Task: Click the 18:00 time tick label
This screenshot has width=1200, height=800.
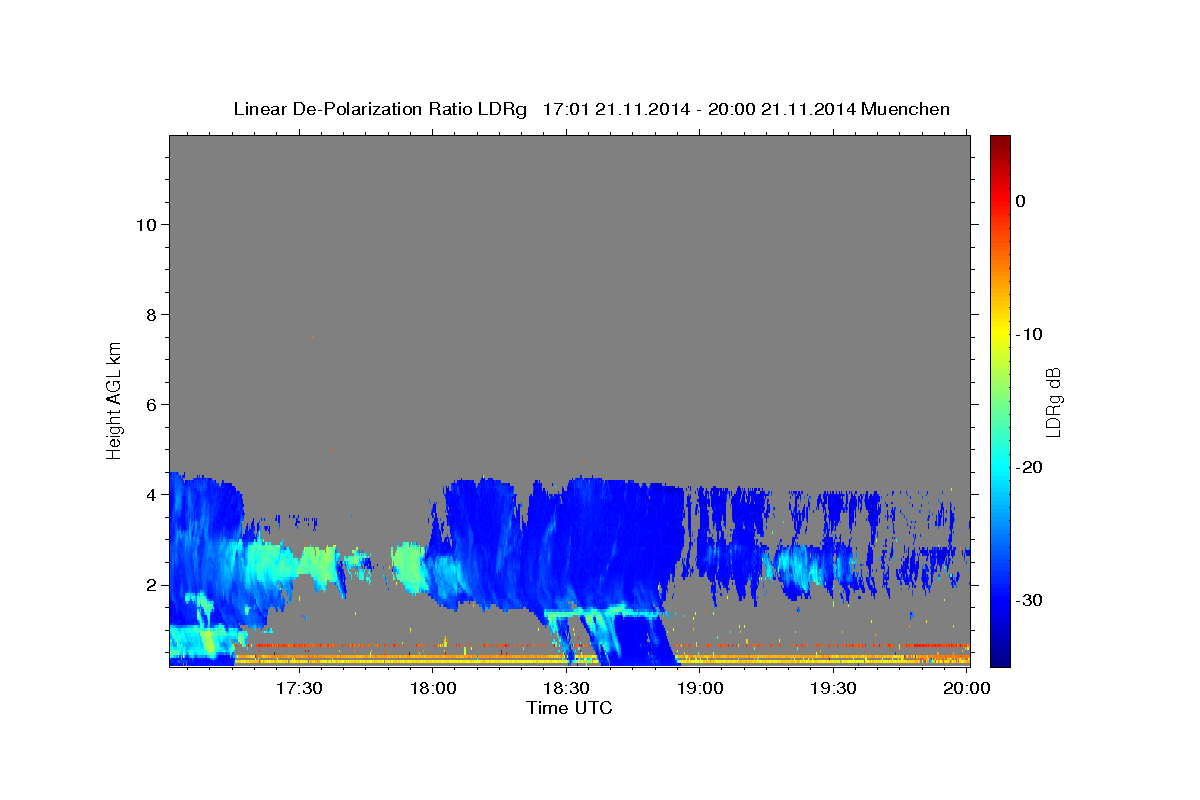Action: point(433,688)
